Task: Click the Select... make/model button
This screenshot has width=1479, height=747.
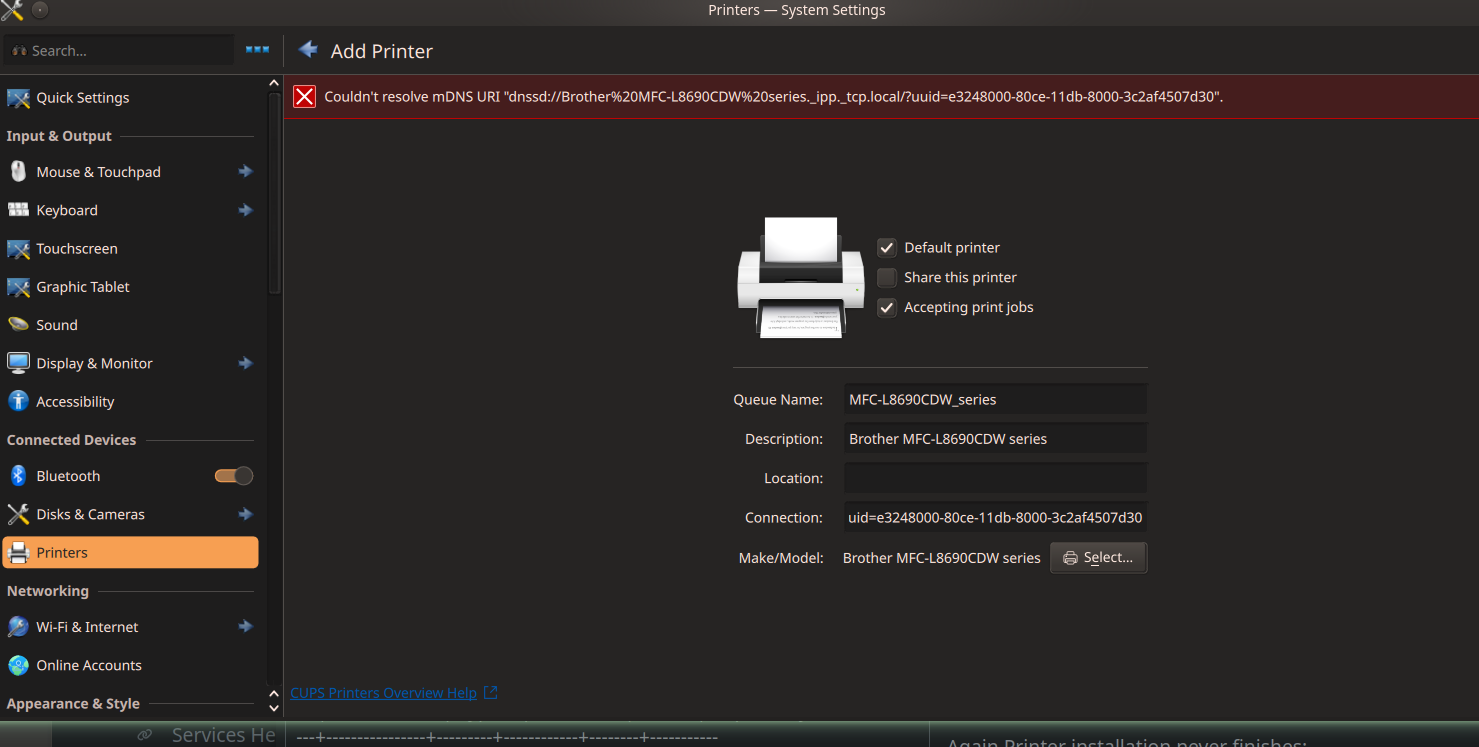Action: pos(1098,558)
